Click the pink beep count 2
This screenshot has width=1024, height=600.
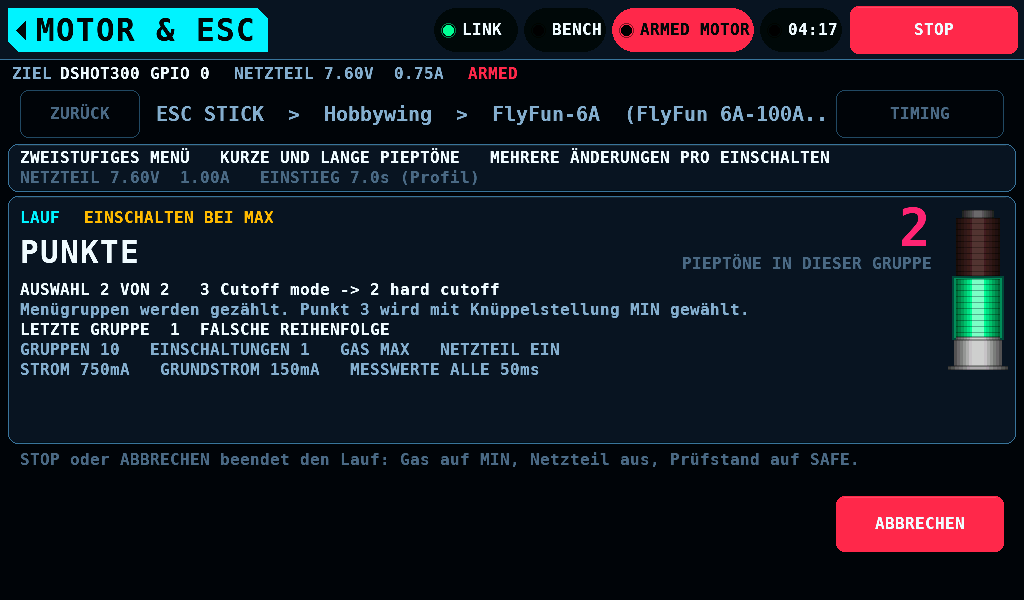coord(914,227)
